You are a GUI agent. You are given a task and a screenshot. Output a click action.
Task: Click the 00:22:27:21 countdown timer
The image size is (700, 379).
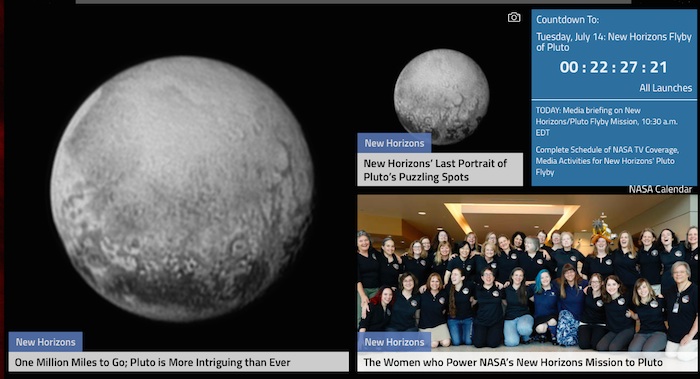click(613, 67)
